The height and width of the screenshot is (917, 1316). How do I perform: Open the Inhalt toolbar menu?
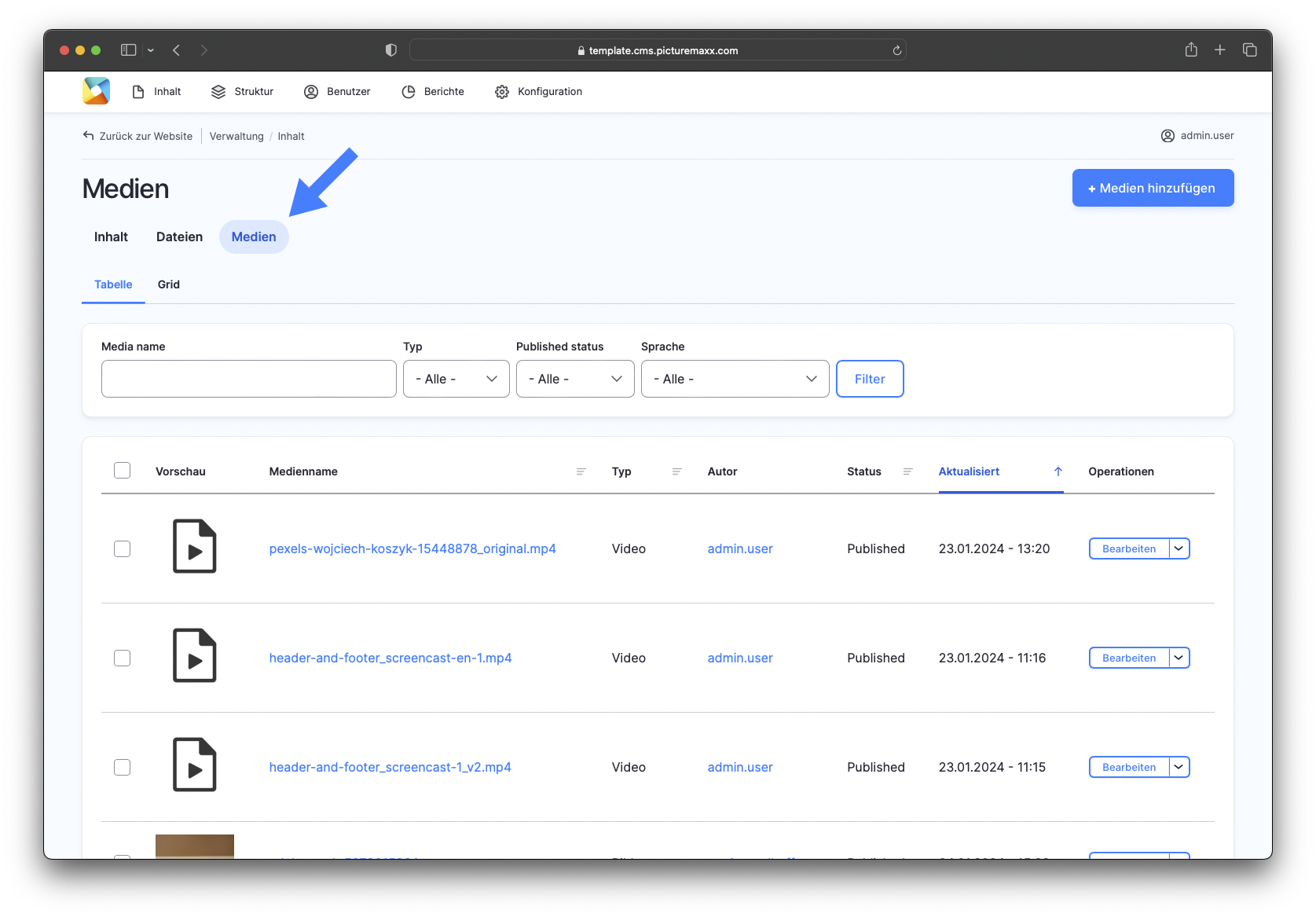(x=156, y=92)
